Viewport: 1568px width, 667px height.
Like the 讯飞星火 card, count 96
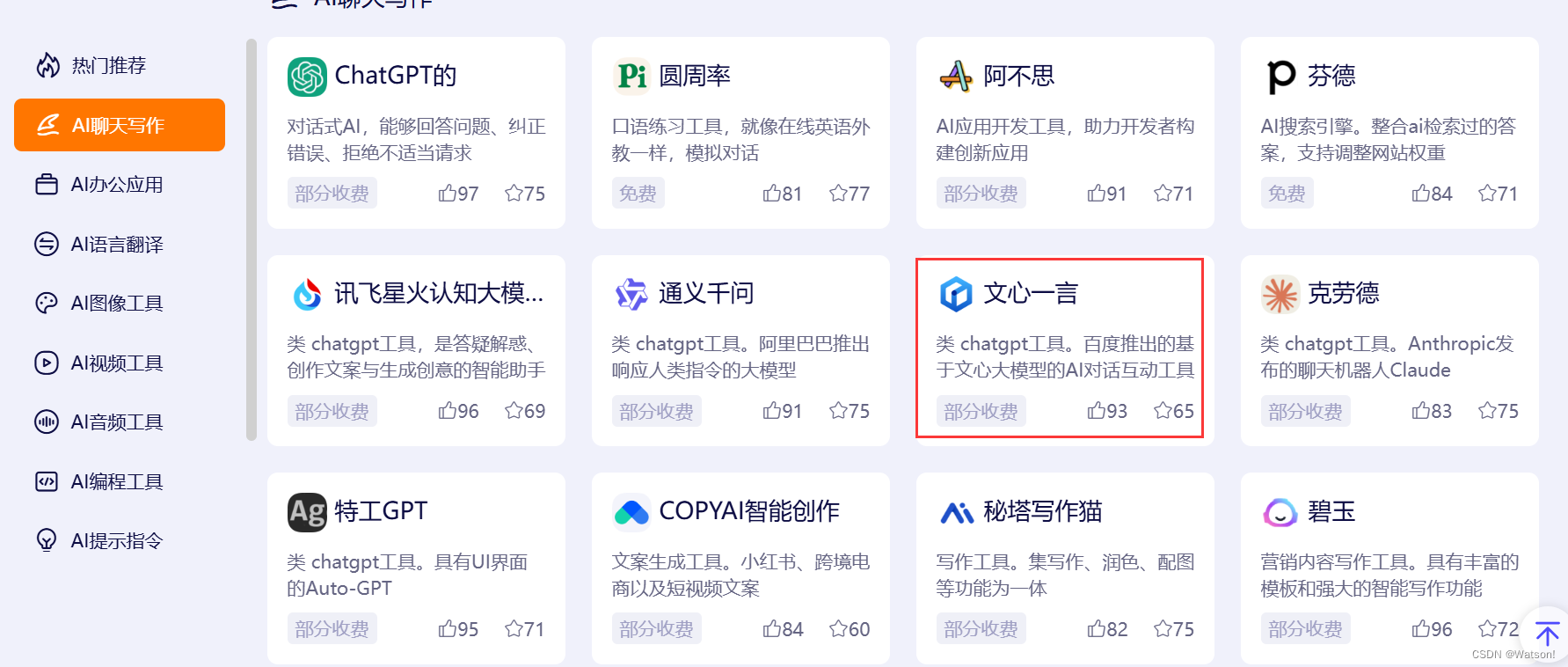pos(458,411)
